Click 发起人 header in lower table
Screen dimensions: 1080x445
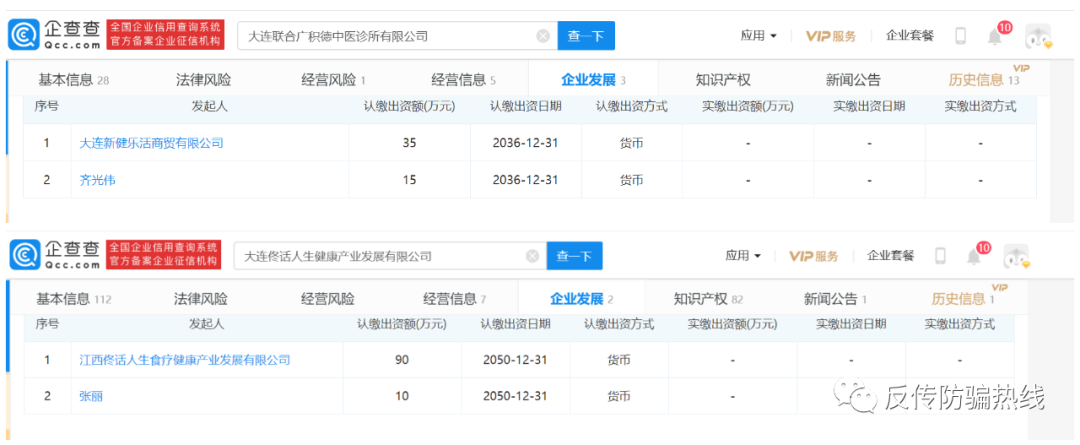coord(207,323)
